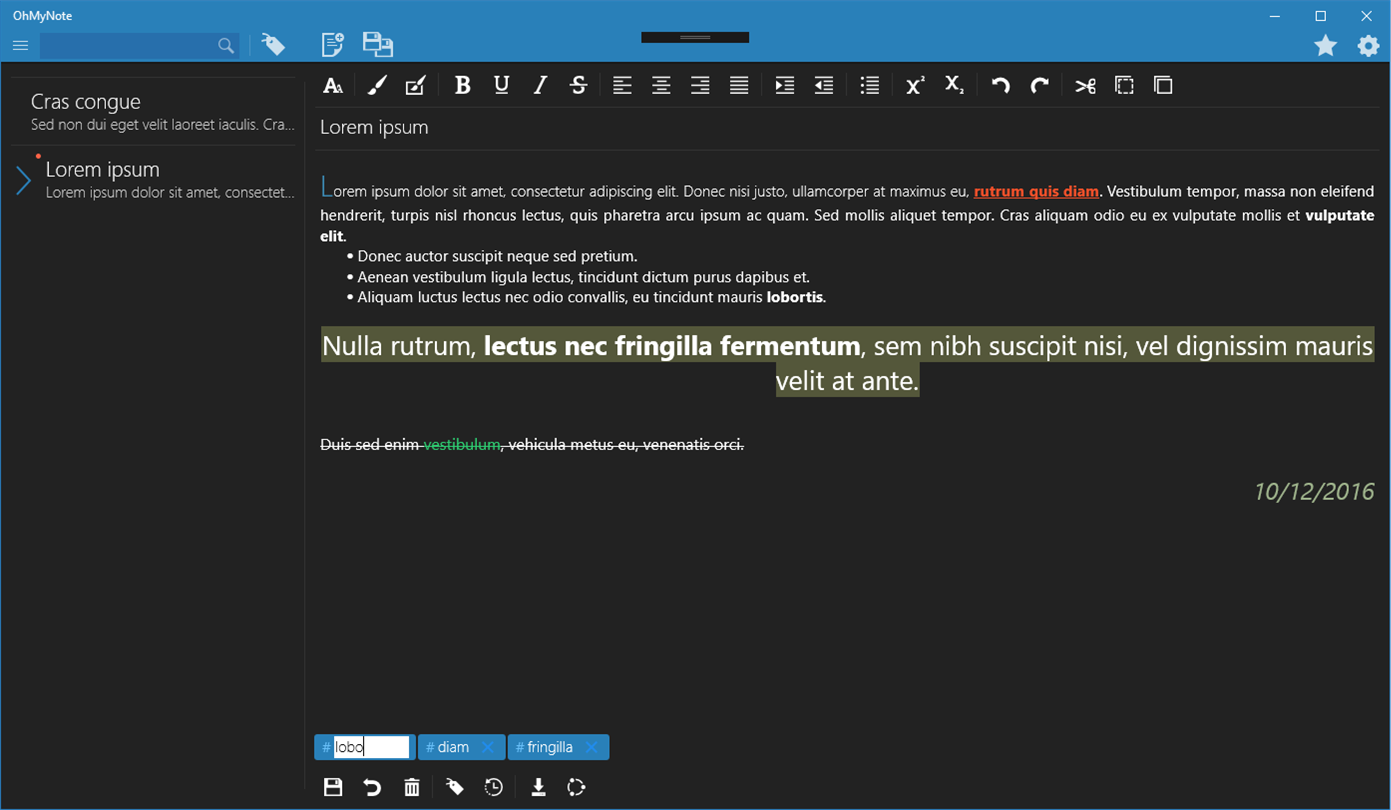
Task: Decrease paragraph indent
Action: click(824, 86)
